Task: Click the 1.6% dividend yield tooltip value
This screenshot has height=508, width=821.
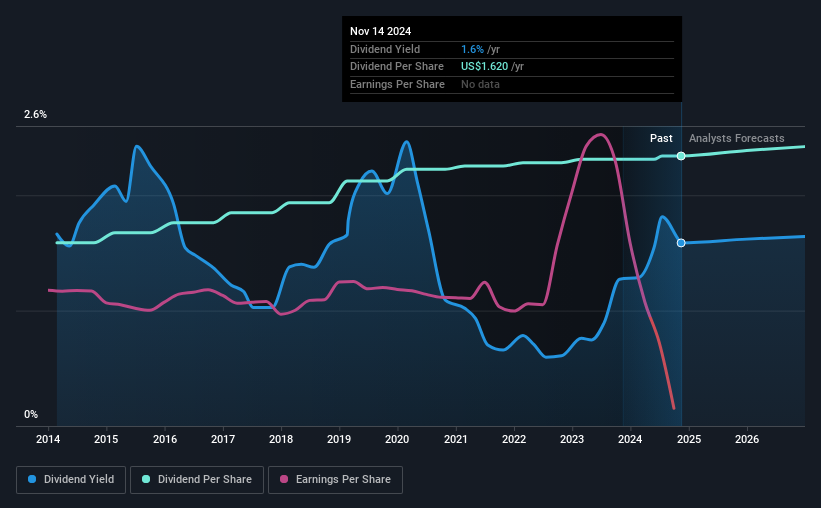Action: pos(472,49)
